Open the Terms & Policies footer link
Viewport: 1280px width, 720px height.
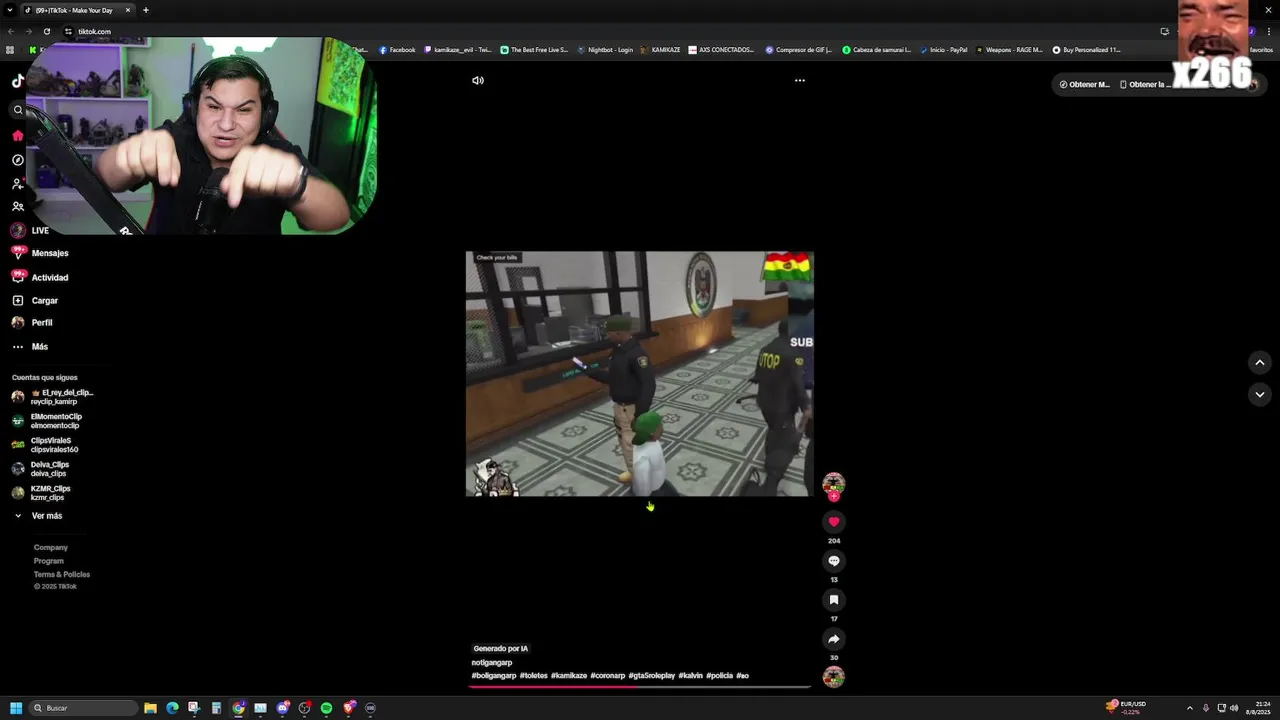pyautogui.click(x=62, y=575)
